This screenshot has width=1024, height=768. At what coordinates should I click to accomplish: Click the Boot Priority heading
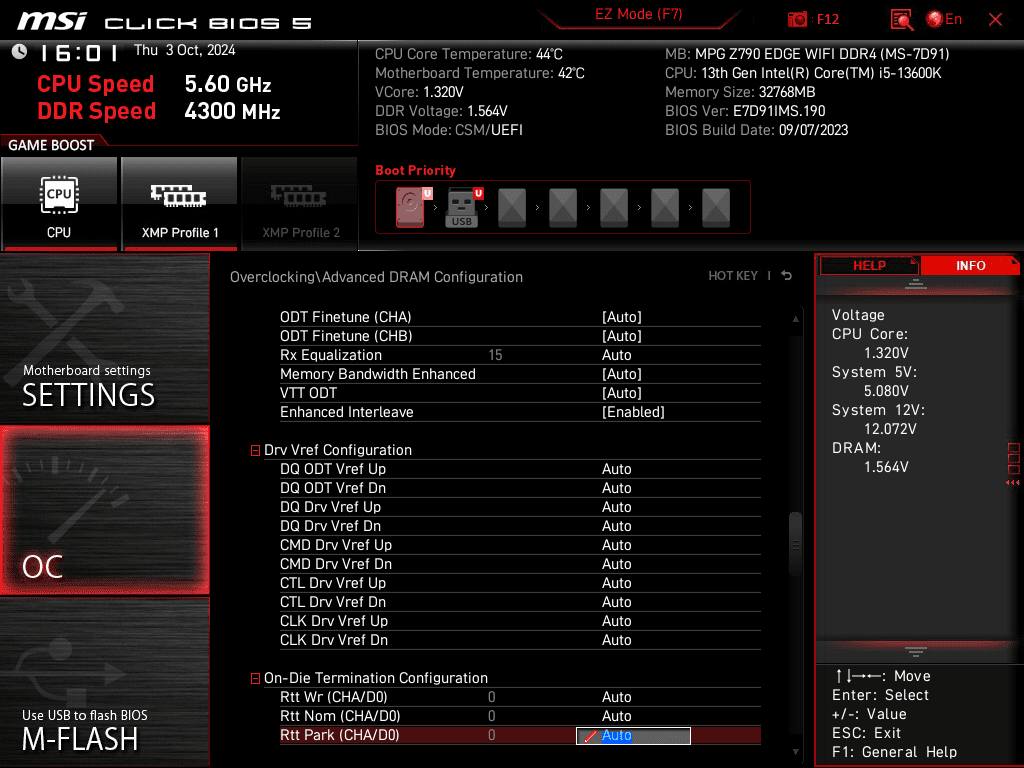(415, 170)
